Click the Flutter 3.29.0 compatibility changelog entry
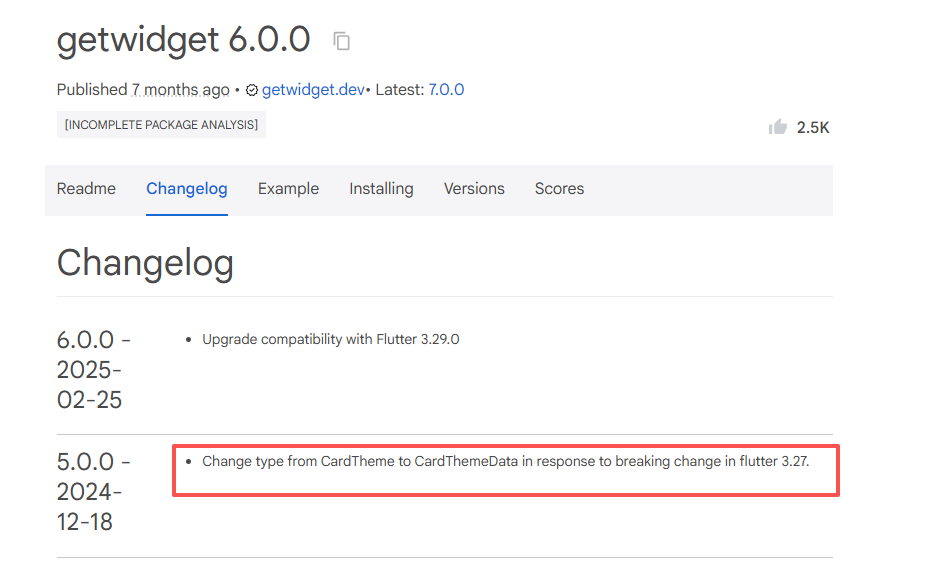The image size is (927, 563). pos(330,339)
